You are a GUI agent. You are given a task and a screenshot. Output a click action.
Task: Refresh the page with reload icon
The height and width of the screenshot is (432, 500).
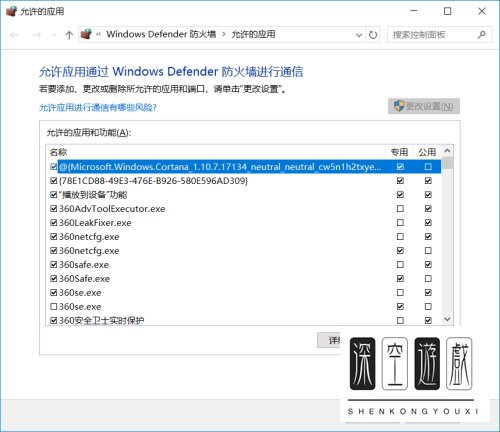[x=373, y=35]
